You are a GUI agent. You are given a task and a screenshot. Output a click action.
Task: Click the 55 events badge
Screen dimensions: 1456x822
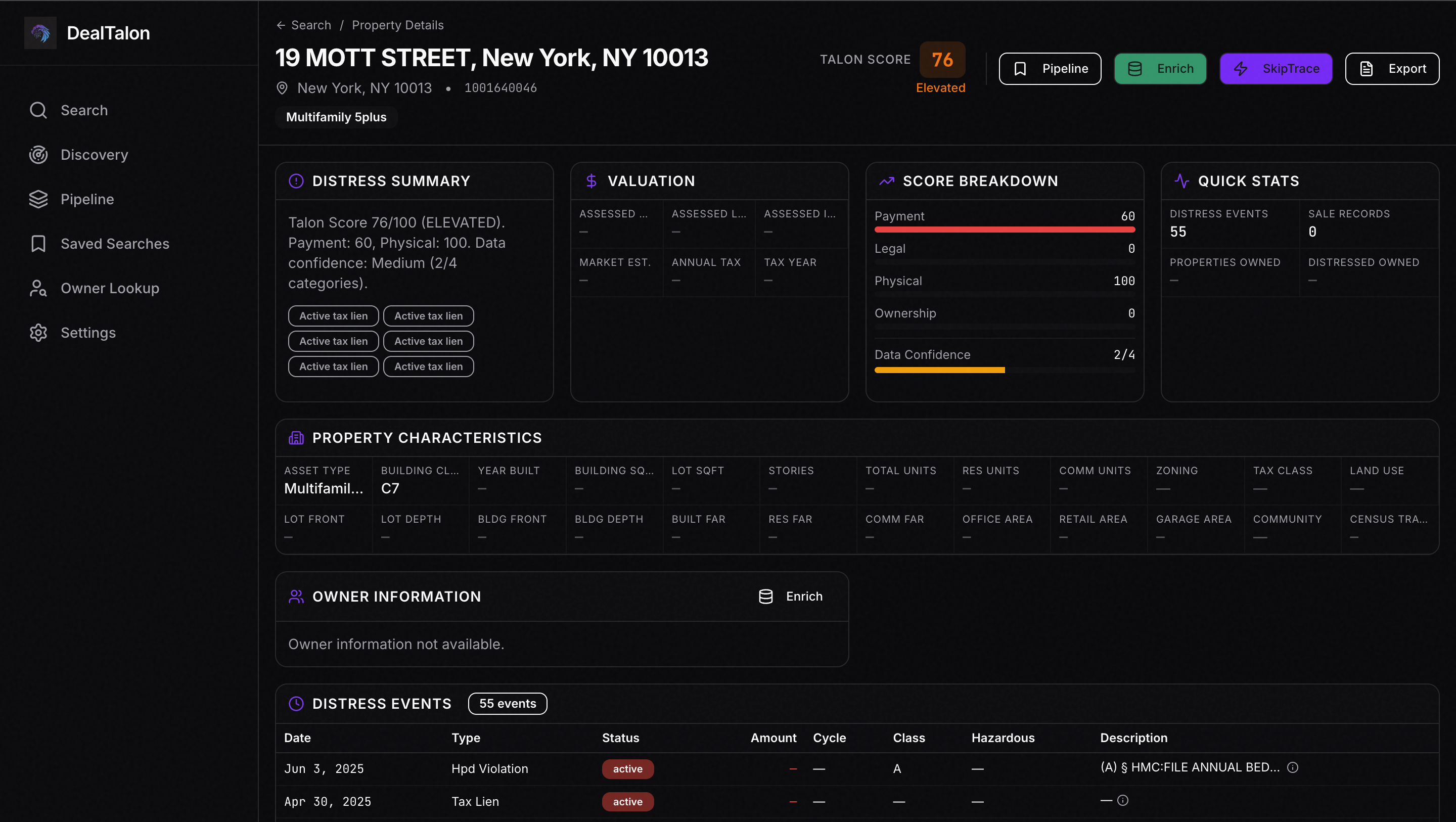point(507,704)
